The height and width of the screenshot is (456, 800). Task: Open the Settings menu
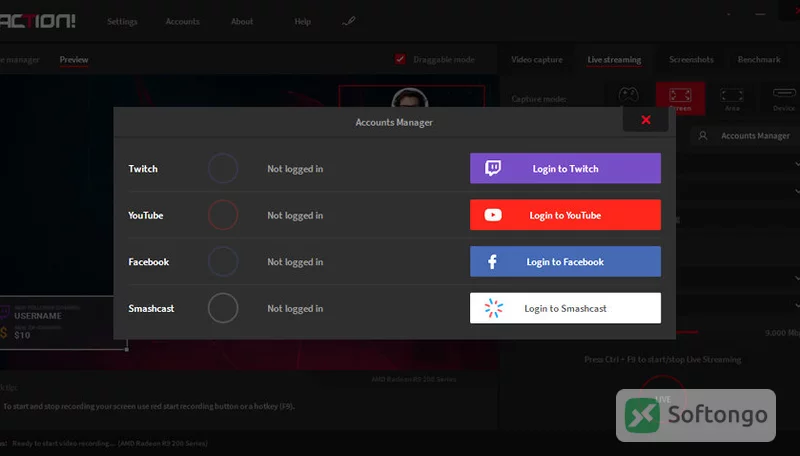pyautogui.click(x=122, y=21)
